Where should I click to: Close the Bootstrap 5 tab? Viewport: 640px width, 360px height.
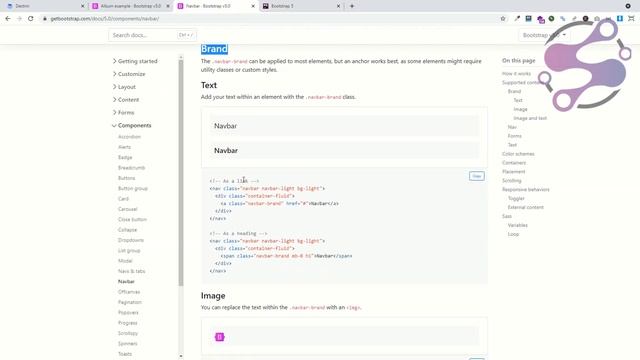[x=338, y=6]
